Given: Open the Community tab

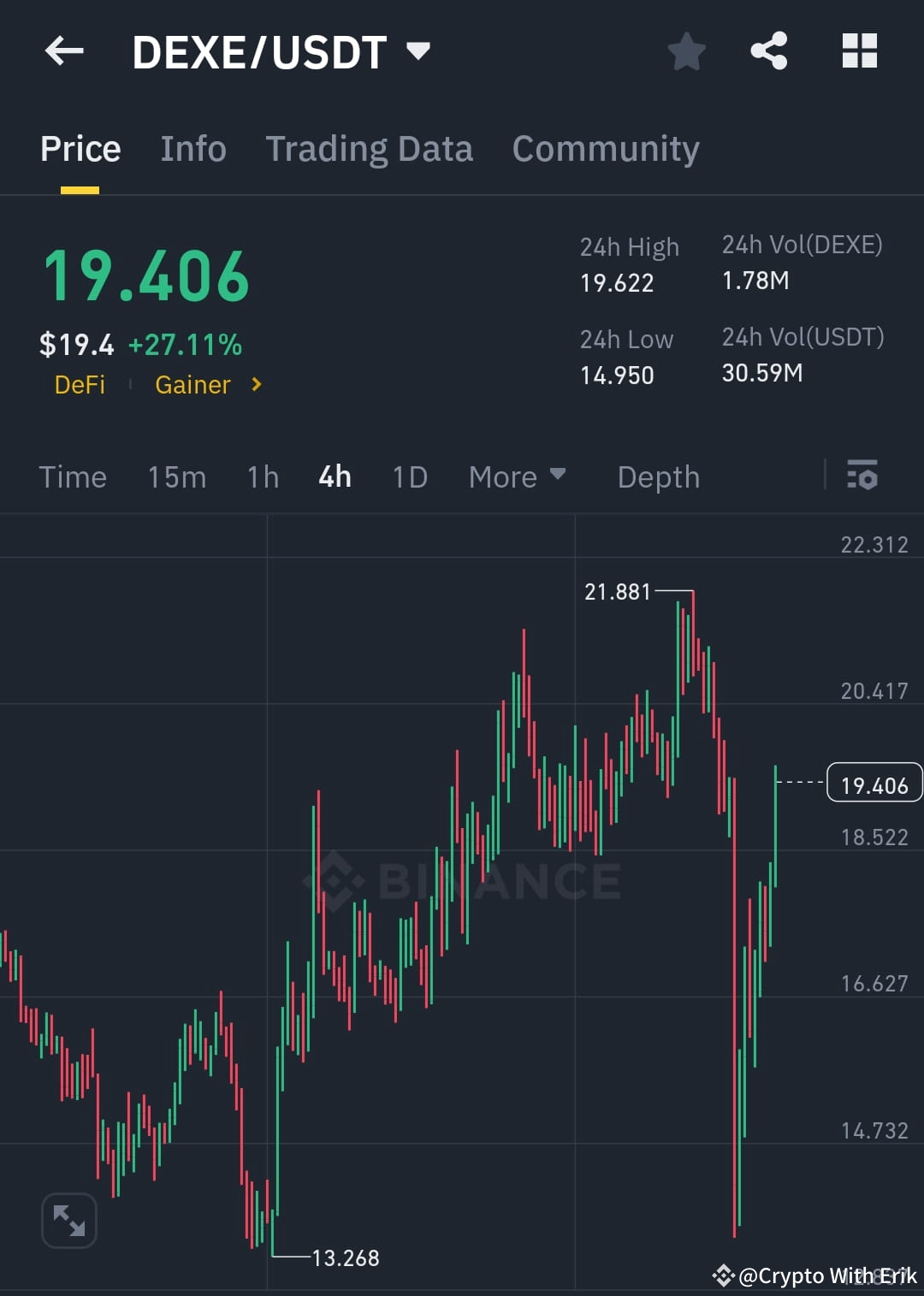Looking at the screenshot, I should 605,148.
